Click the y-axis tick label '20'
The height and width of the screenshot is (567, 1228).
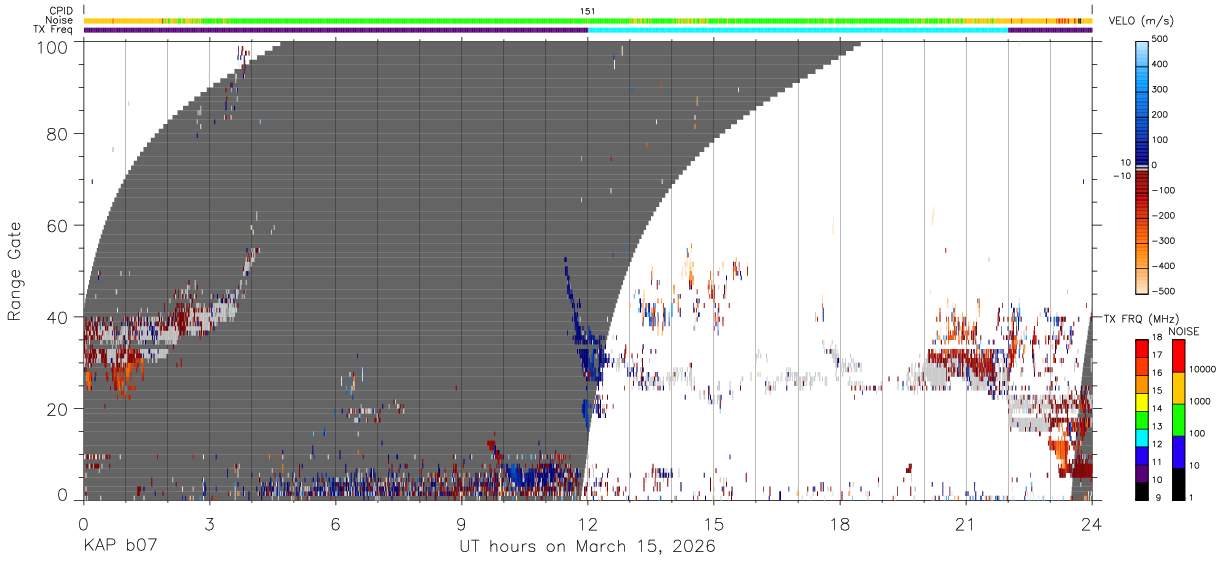[x=56, y=409]
